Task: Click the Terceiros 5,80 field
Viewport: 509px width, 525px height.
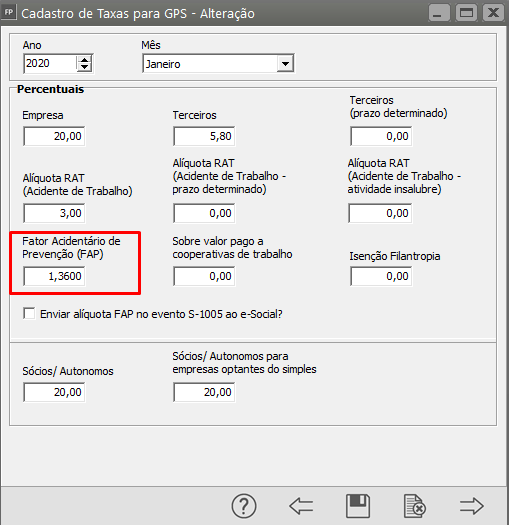Action: point(204,136)
